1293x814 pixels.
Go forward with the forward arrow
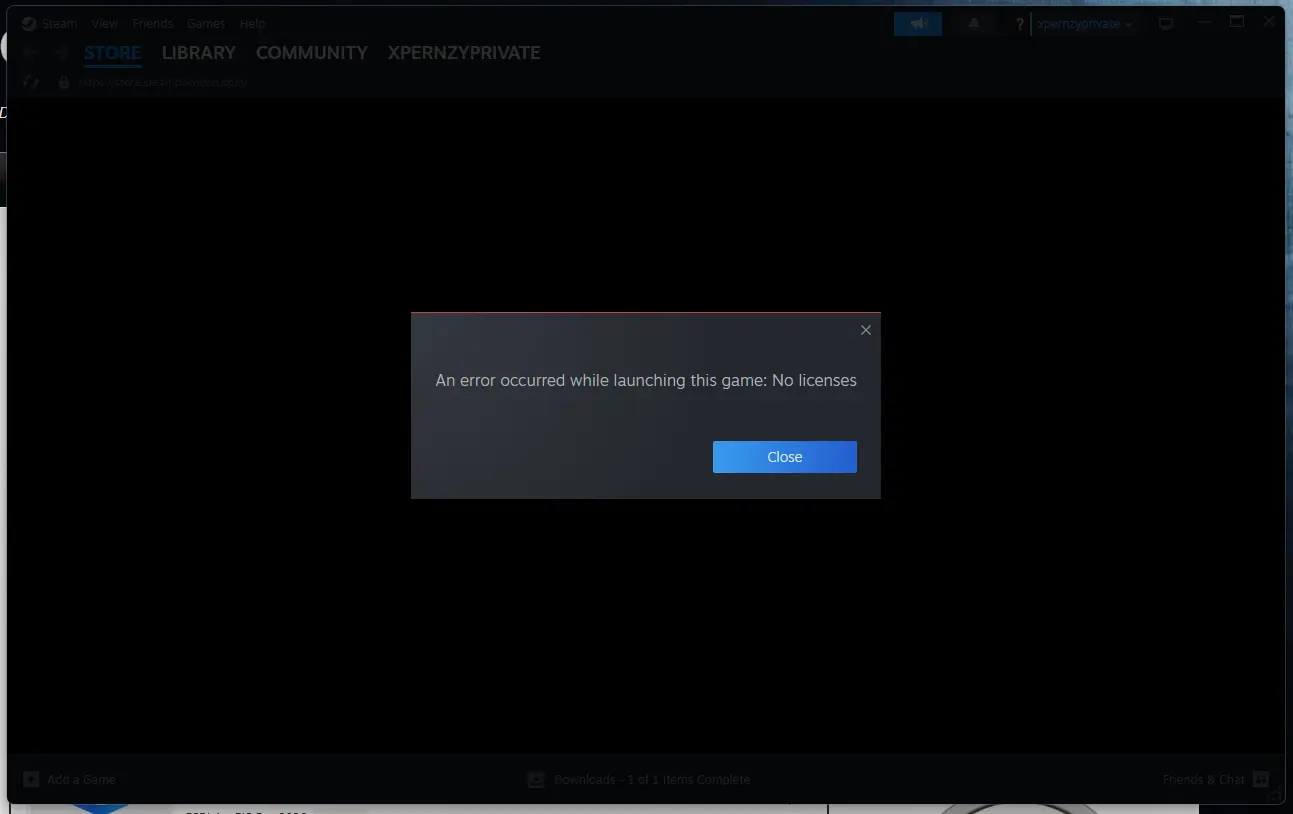point(61,53)
